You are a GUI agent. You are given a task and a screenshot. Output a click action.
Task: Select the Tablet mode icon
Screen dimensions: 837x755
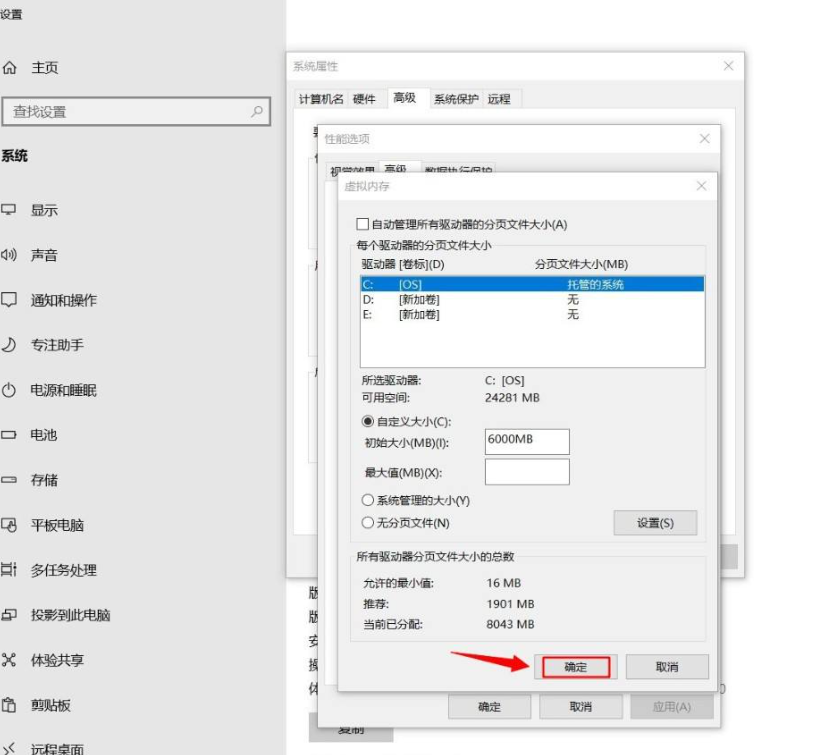tap(9, 525)
